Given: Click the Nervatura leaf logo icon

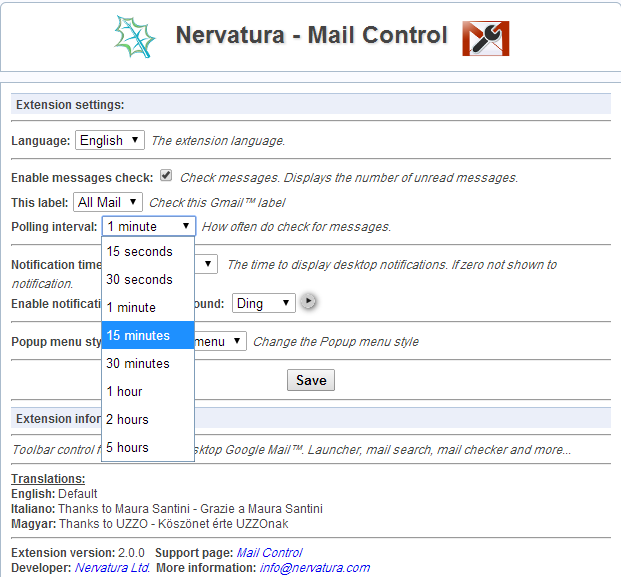Looking at the screenshot, I should point(134,36).
